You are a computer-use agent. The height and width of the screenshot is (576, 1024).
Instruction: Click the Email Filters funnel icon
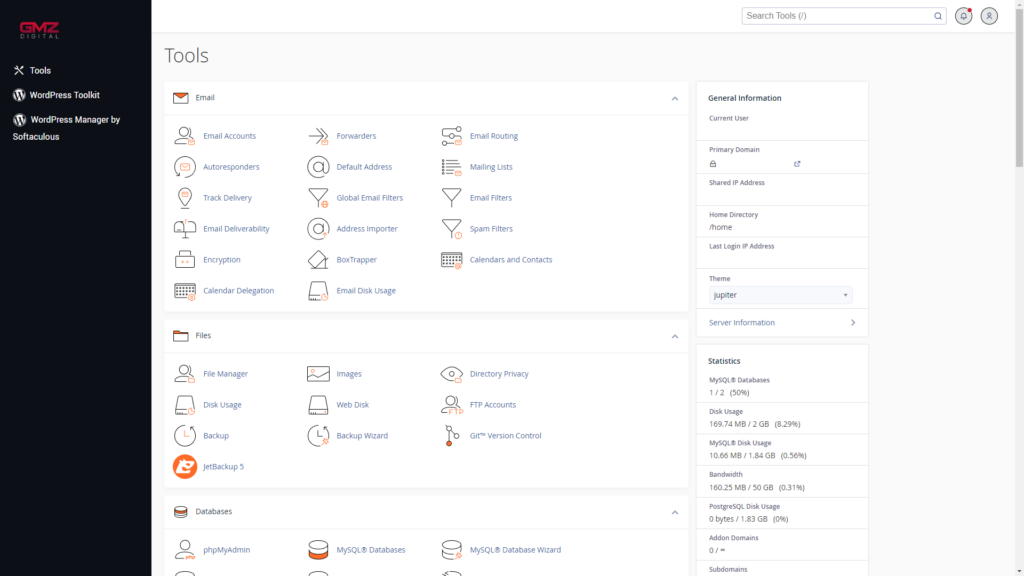(x=451, y=198)
